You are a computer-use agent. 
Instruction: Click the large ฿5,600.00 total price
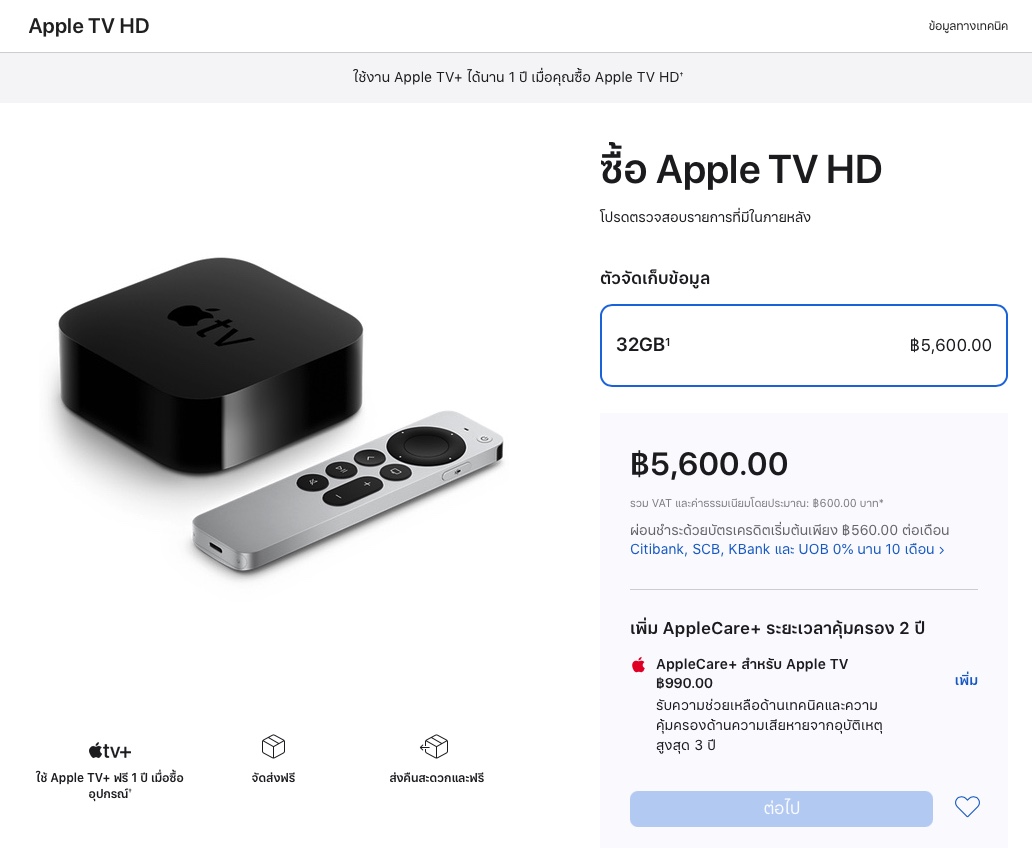[709, 464]
